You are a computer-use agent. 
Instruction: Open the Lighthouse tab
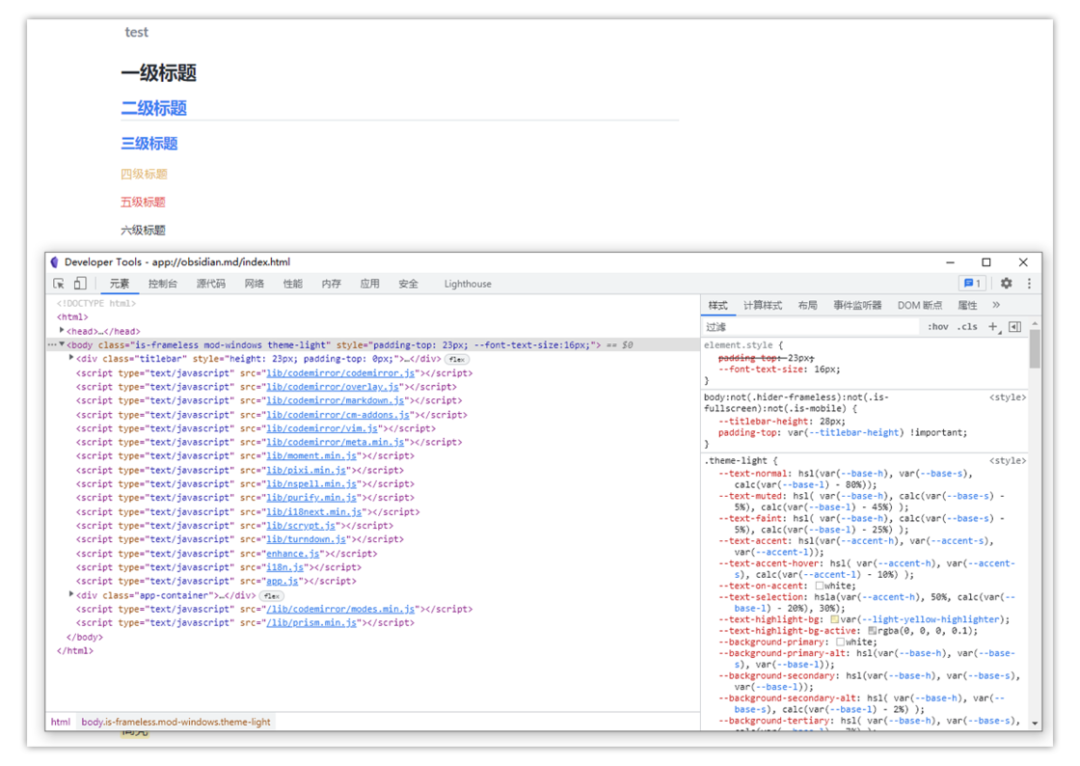468,284
